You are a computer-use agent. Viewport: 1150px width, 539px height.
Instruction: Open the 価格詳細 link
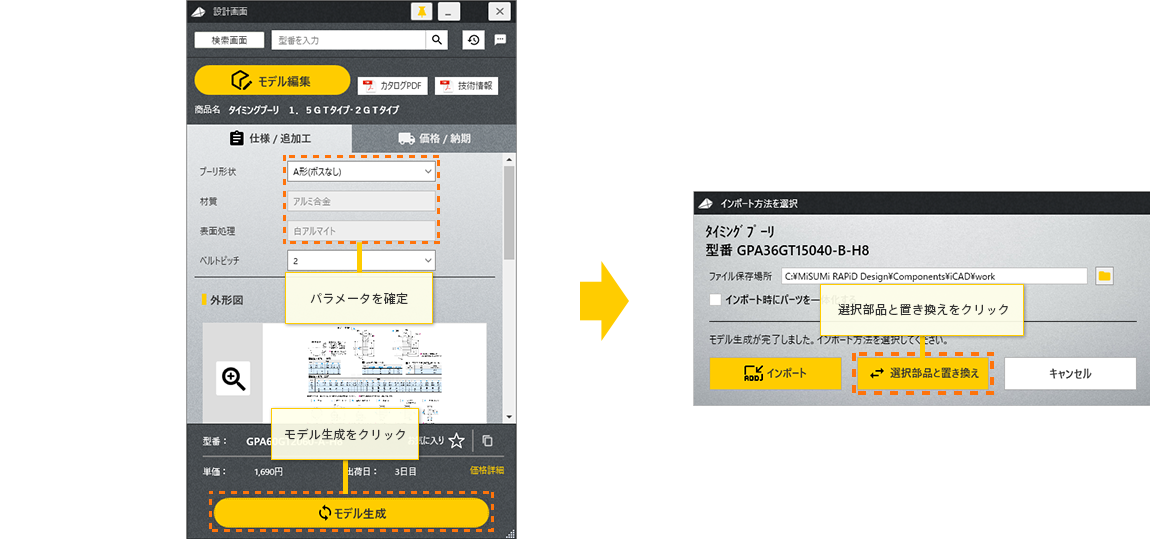(486, 470)
